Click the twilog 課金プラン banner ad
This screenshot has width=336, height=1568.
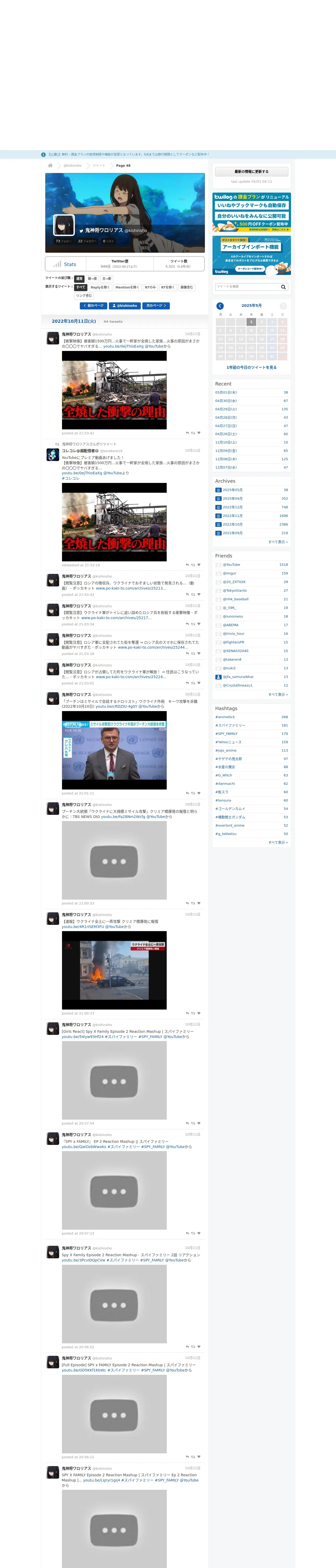251,212
